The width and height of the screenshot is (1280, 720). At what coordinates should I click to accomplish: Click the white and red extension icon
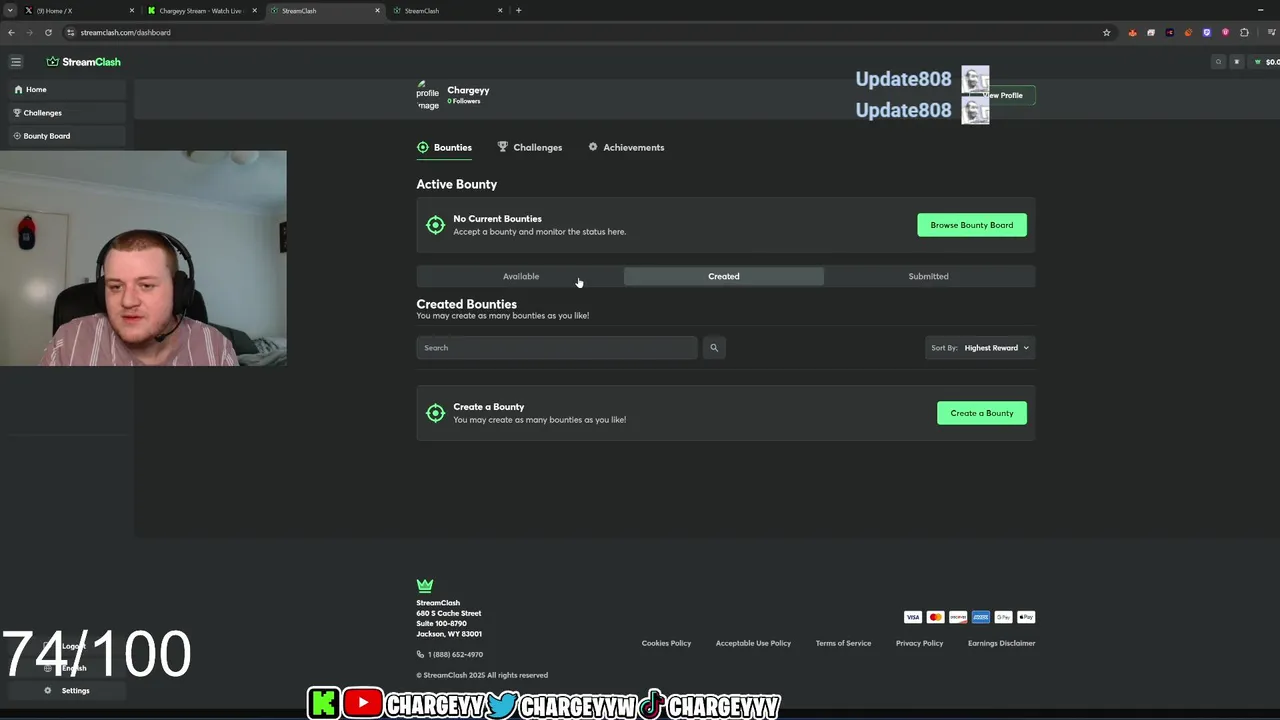[x=1151, y=32]
